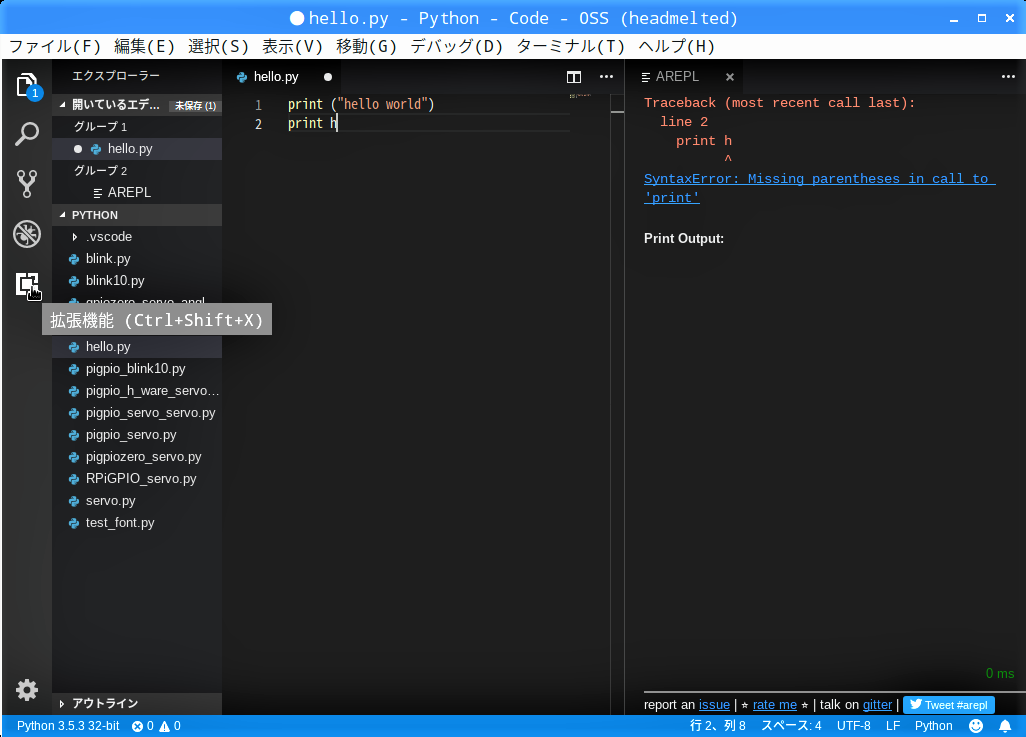
Task: Open the notifications bell
Action: (x=1005, y=726)
